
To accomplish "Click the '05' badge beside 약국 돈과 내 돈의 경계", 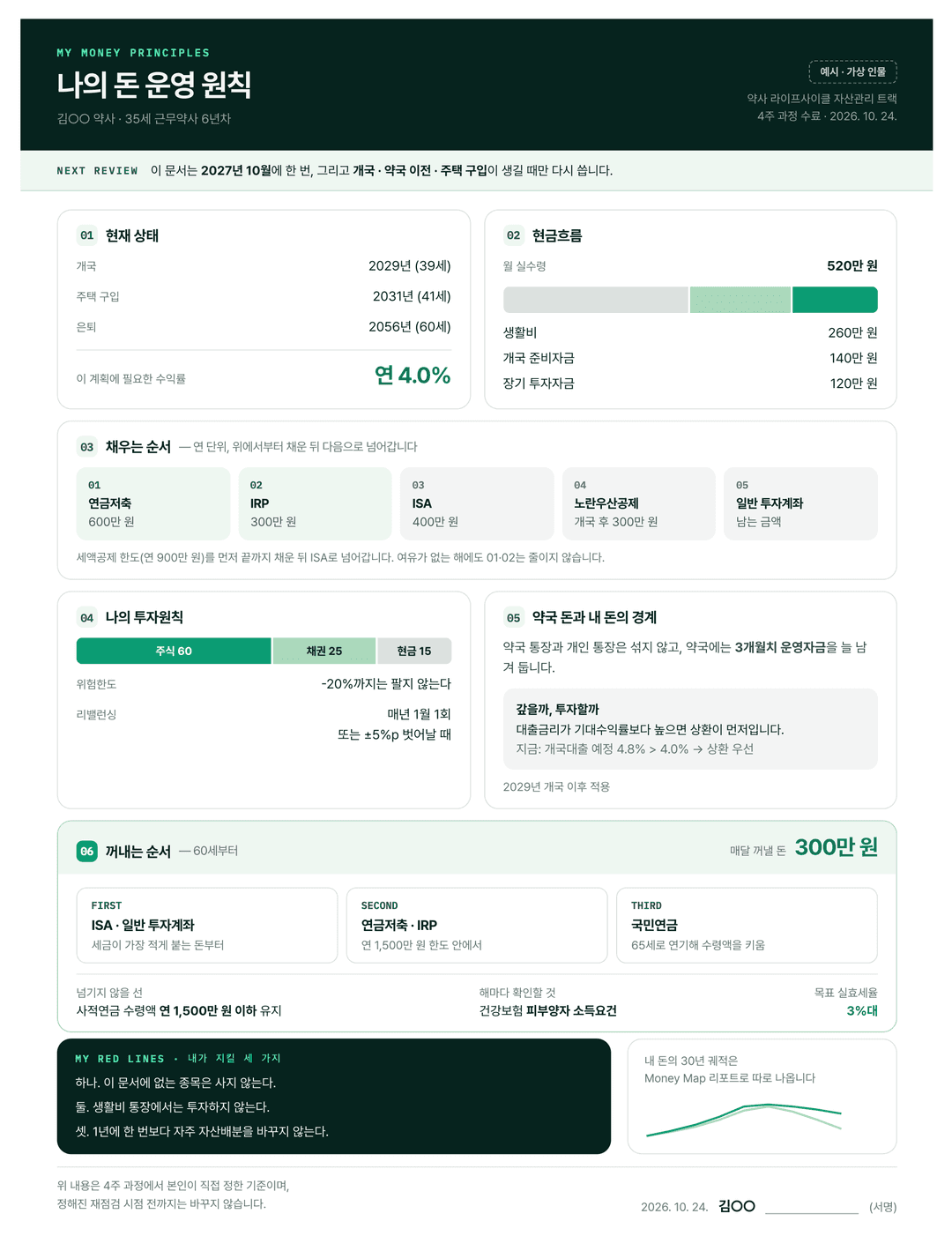I will pos(514,618).
